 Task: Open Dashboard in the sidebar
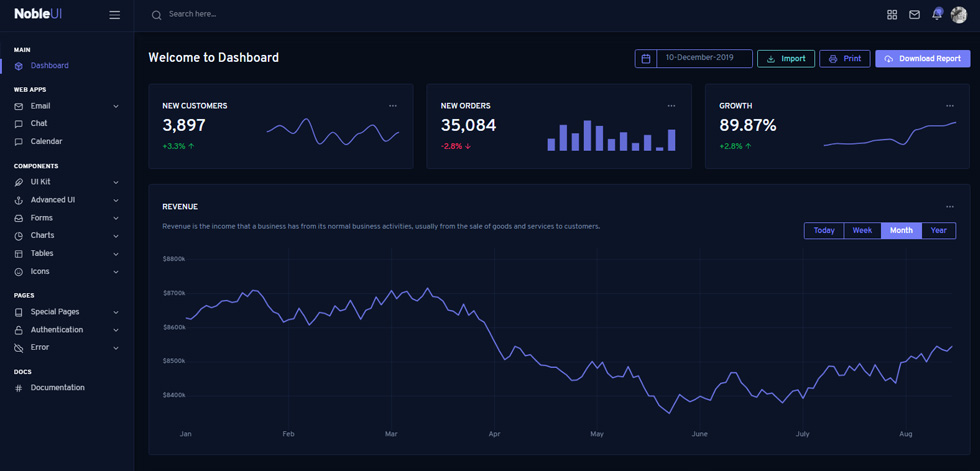click(49, 66)
